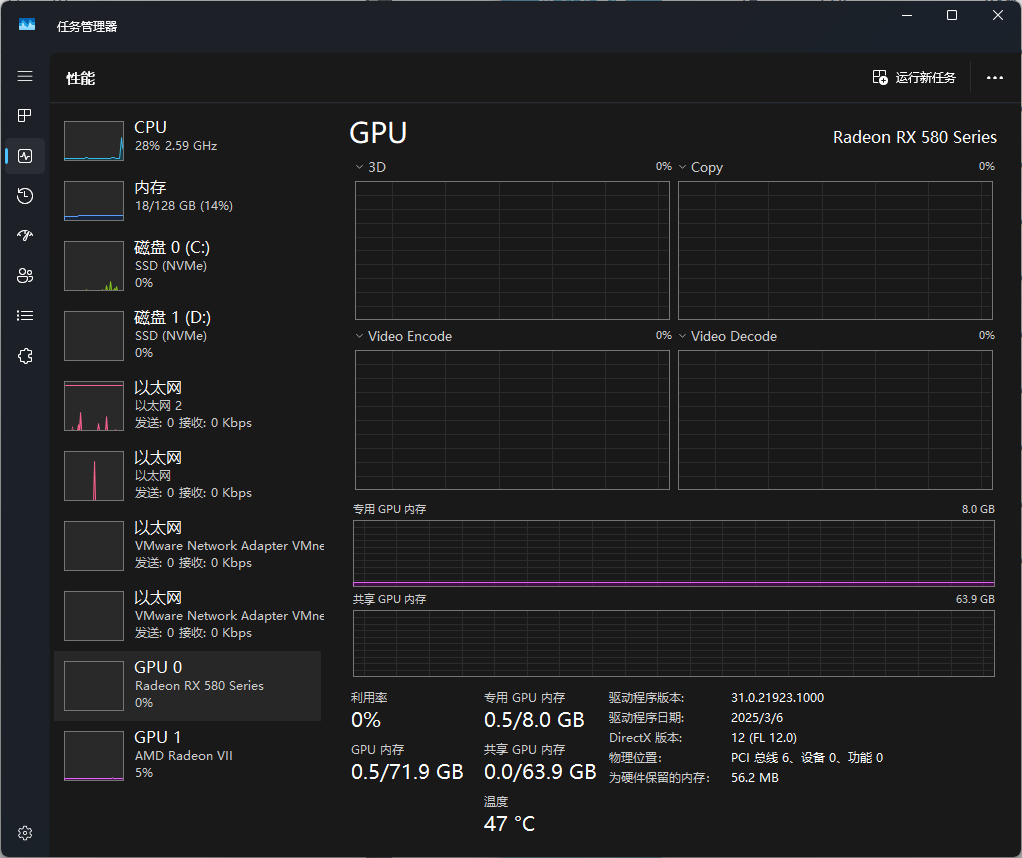Open the three-dot more options menu

click(994, 78)
